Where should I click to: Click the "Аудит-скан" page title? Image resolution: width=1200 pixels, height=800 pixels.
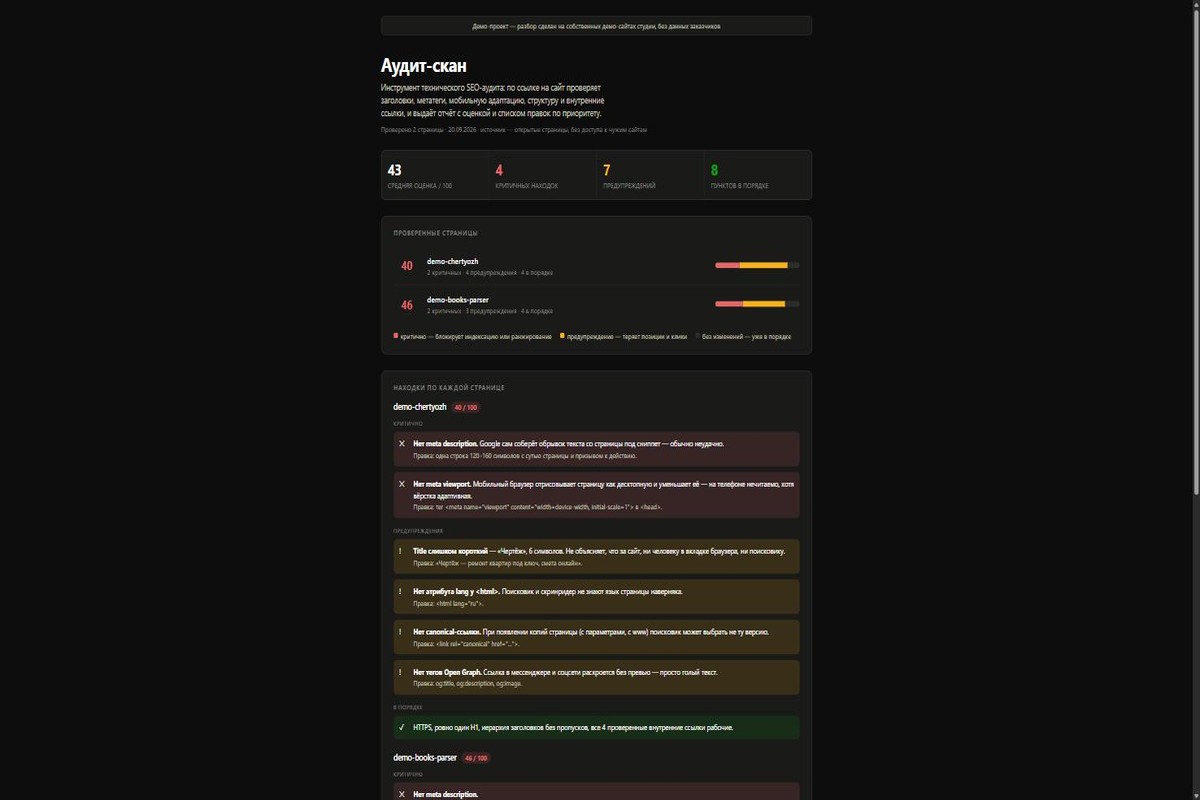coord(424,66)
